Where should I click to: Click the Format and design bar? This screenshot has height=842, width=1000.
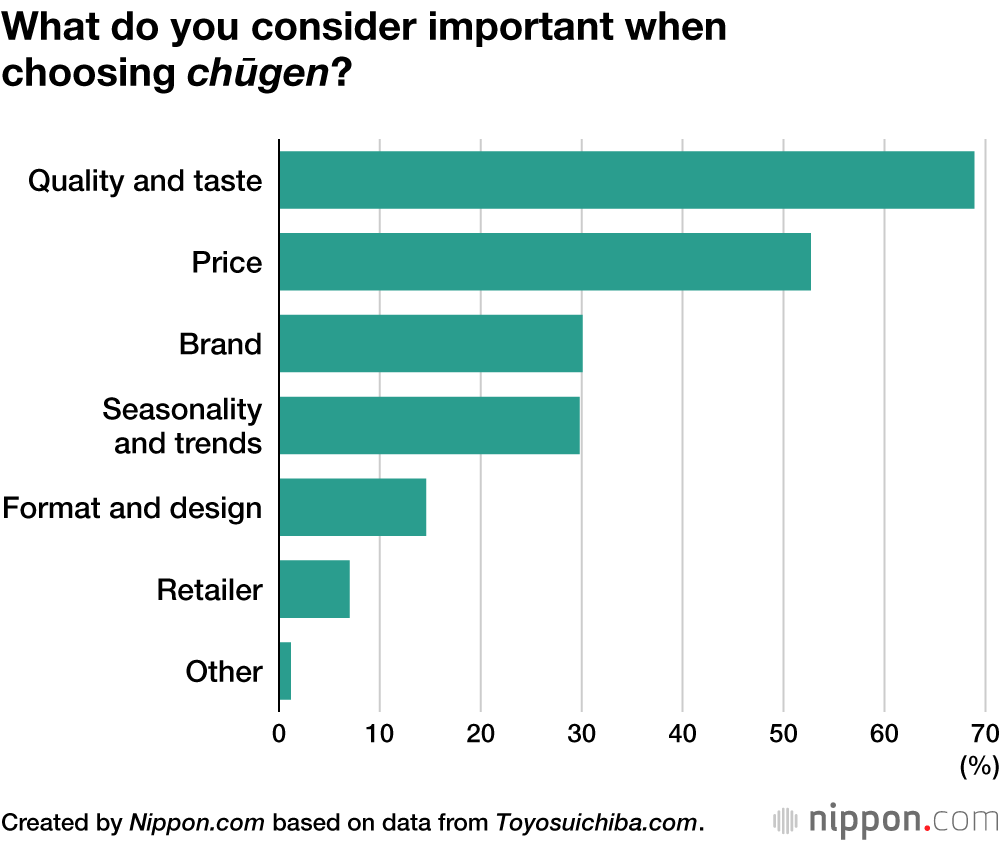pyautogui.click(x=352, y=507)
